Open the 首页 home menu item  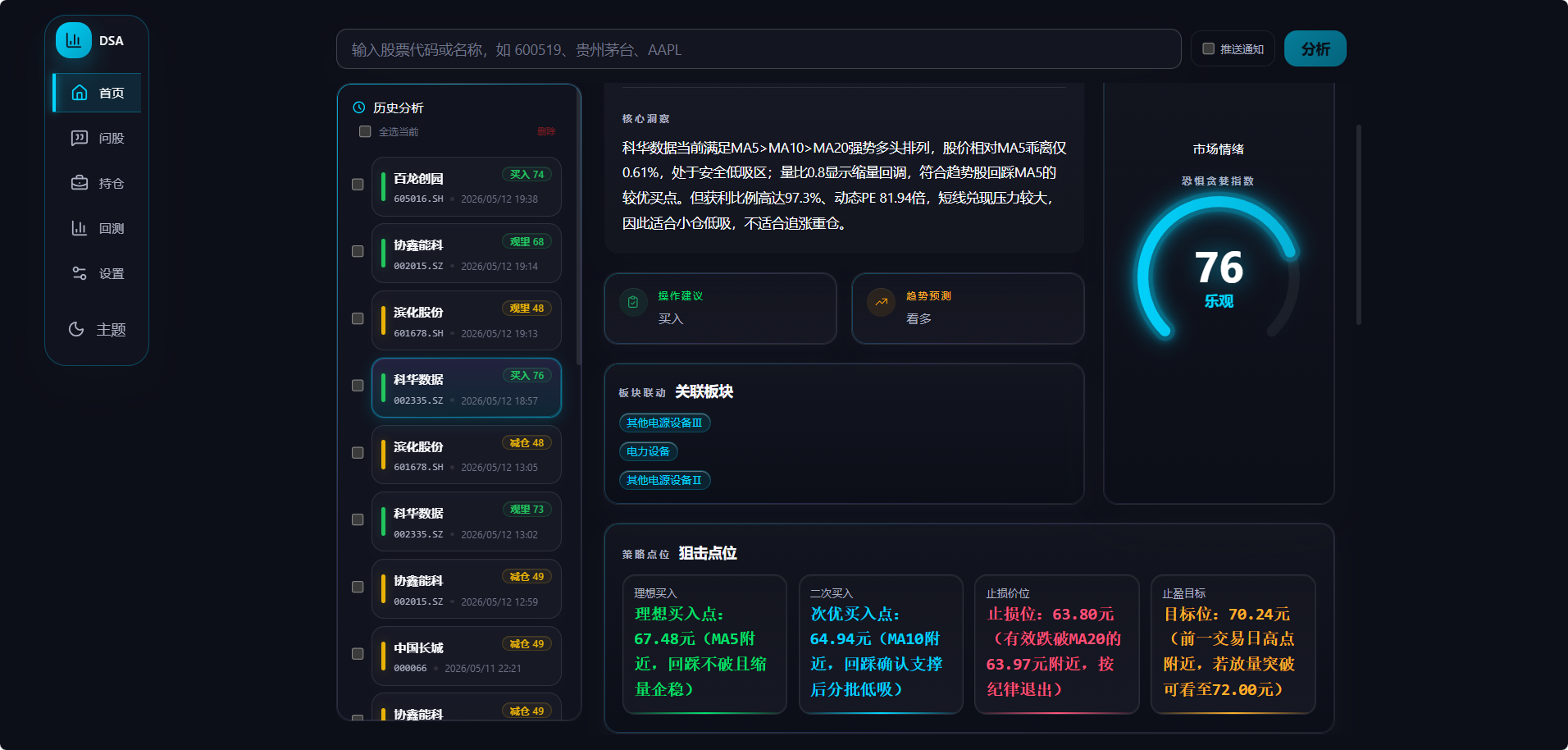pyautogui.click(x=97, y=93)
